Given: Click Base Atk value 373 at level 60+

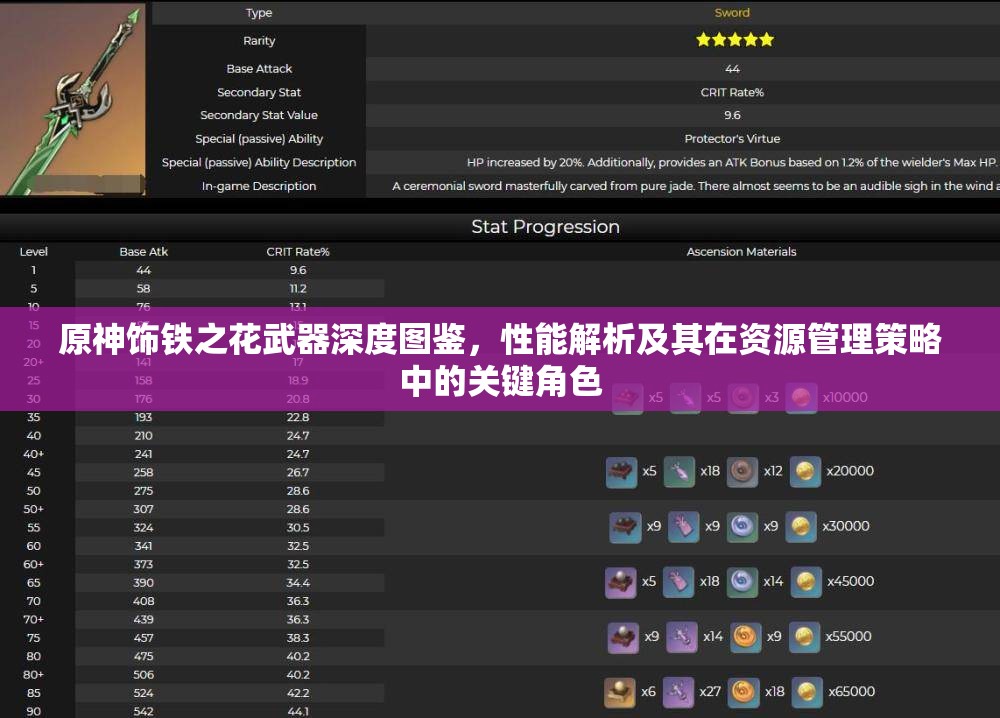Looking at the screenshot, I should (x=143, y=564).
